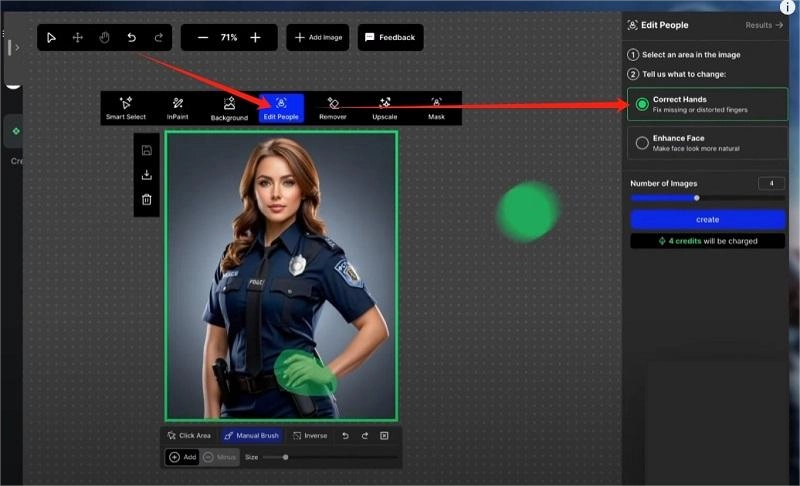Click the Add Image button
Screen dimensions: 800x486
[x=318, y=38]
